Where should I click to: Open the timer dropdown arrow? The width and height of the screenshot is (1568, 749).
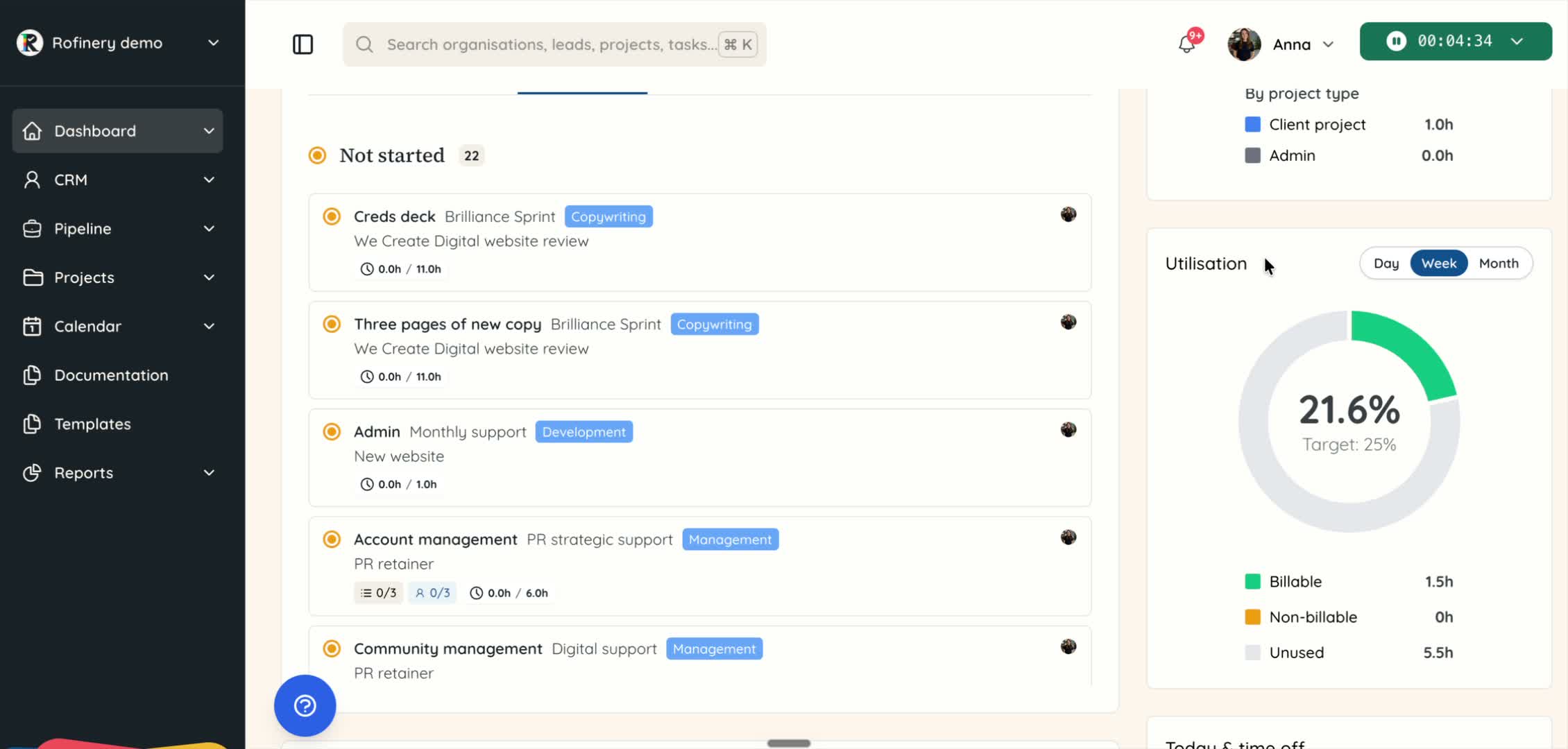tap(1517, 41)
